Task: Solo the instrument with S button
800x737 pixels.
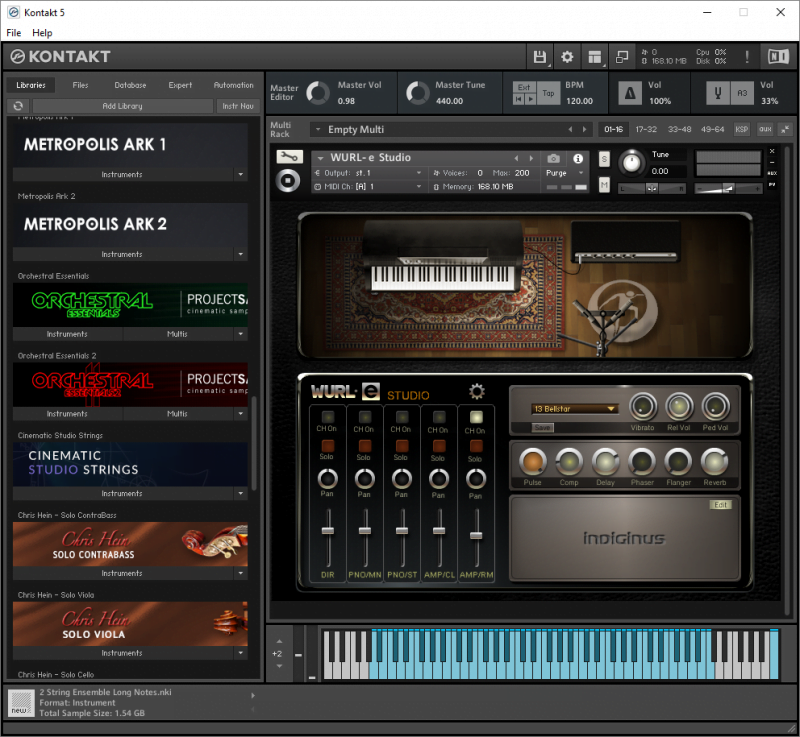Action: click(x=604, y=159)
